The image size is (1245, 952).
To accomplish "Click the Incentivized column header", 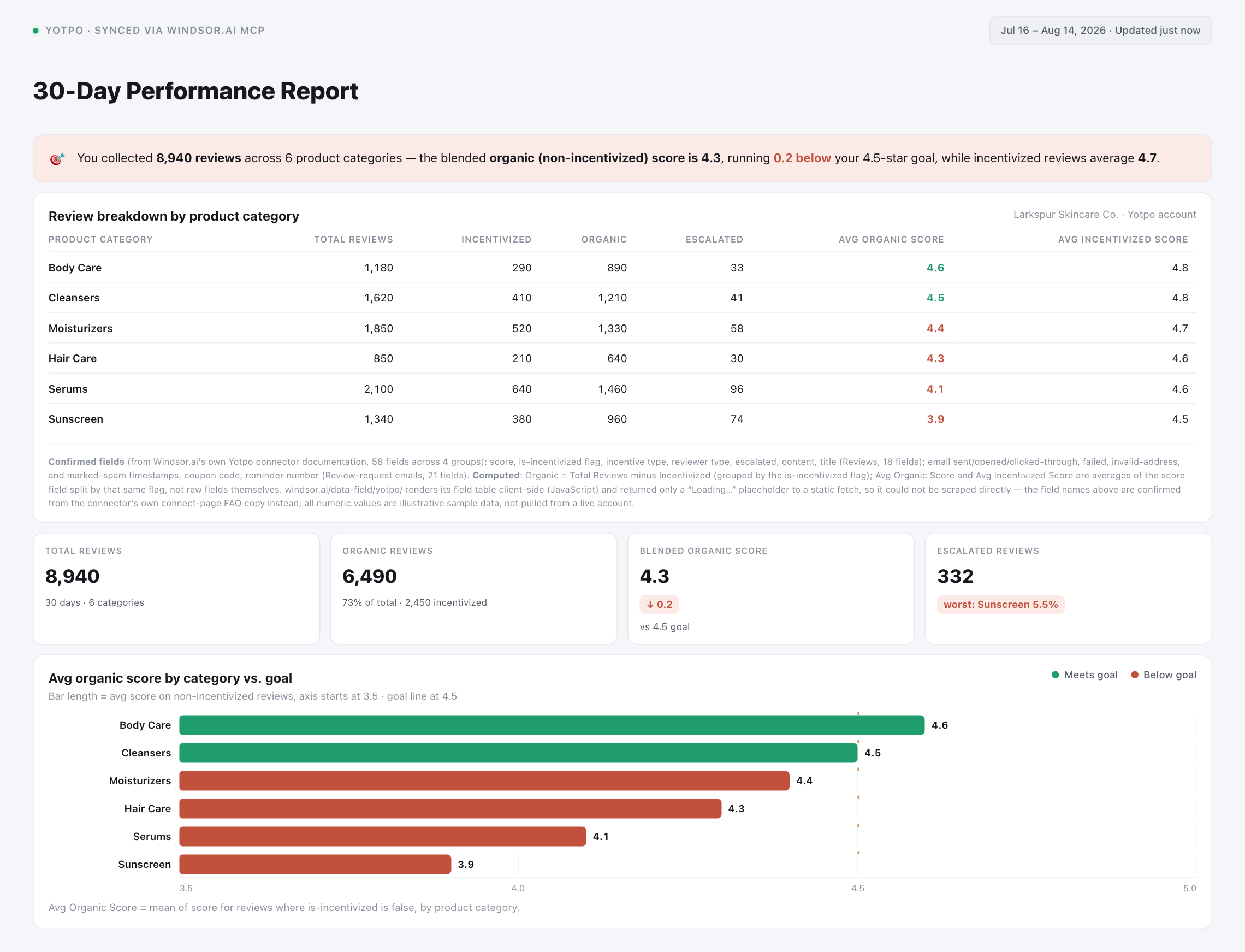I will (496, 239).
